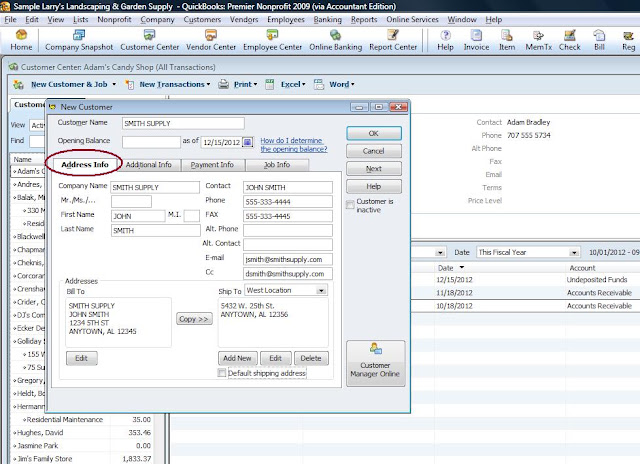Open the Reports menu
The width and height of the screenshot is (640, 464).
(x=364, y=20)
